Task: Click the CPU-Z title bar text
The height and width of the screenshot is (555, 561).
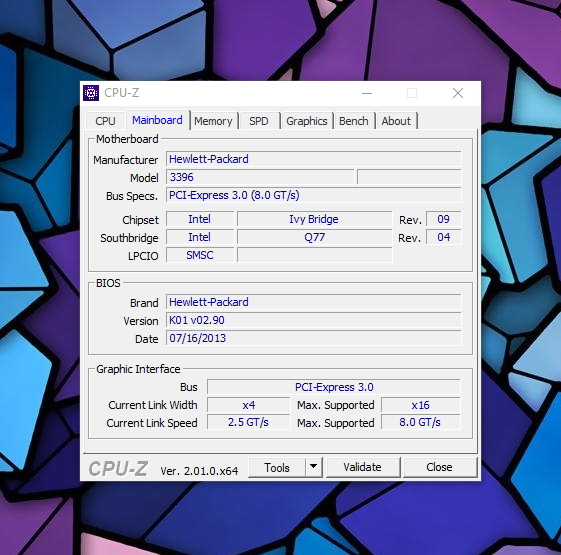Action: tap(122, 93)
